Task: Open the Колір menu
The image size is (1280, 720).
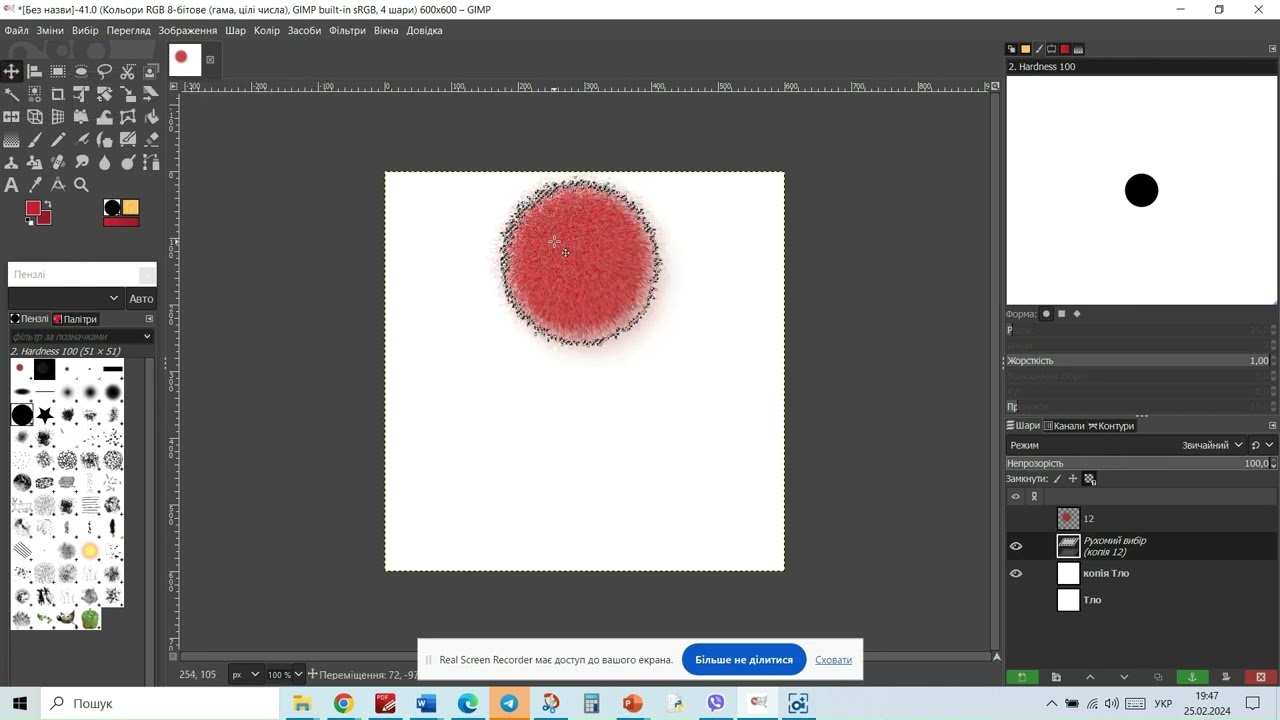Action: pyautogui.click(x=267, y=30)
